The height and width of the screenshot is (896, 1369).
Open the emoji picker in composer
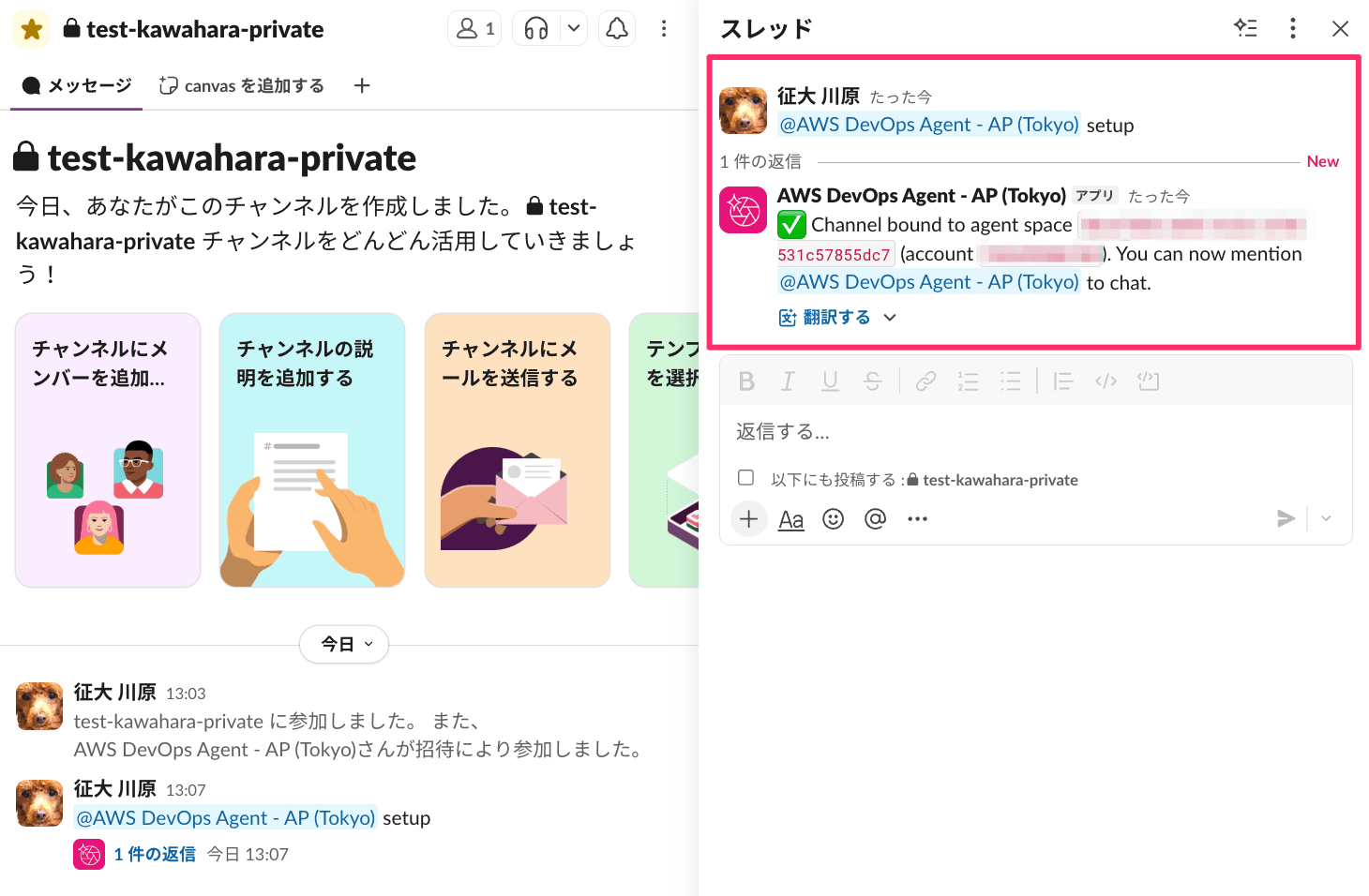coord(833,519)
